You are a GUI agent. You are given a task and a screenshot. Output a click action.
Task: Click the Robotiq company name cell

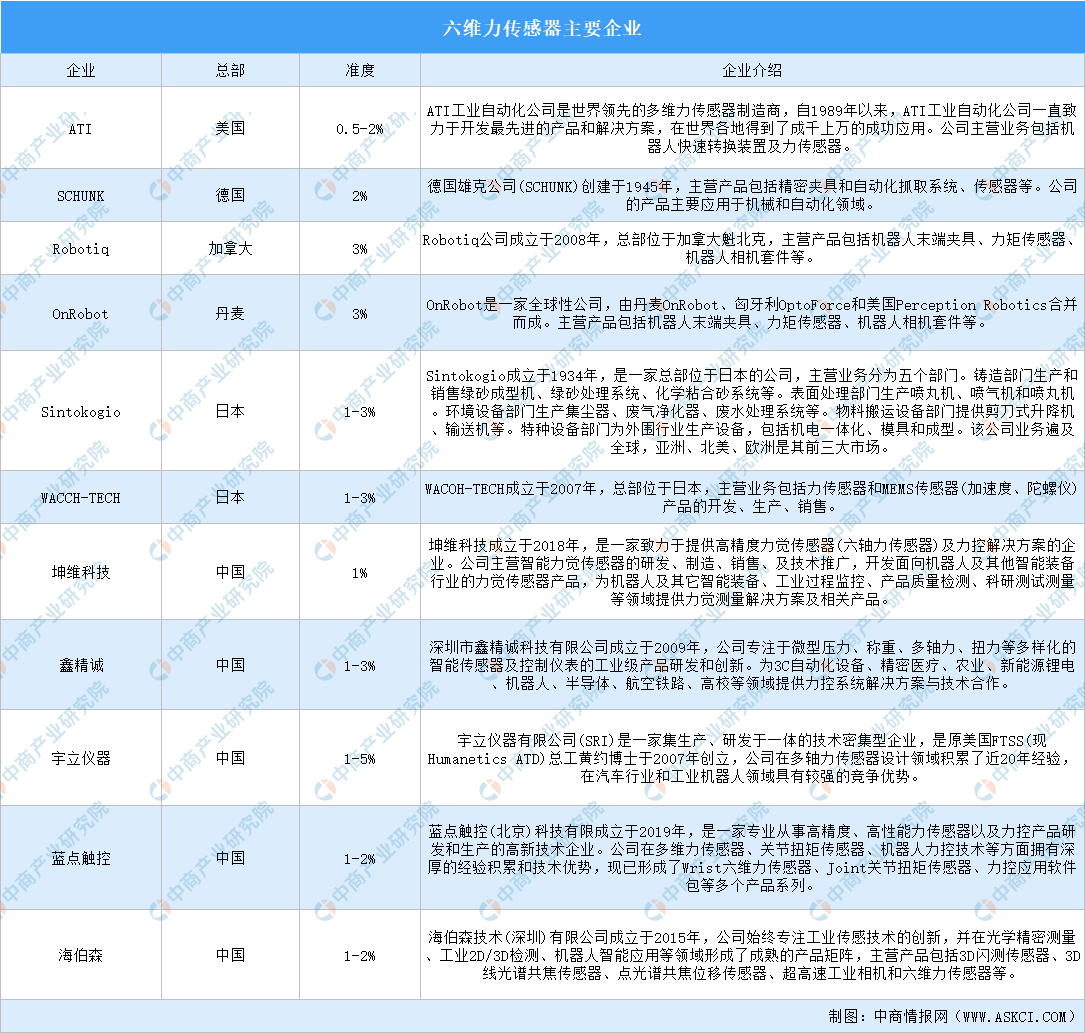click(x=81, y=249)
